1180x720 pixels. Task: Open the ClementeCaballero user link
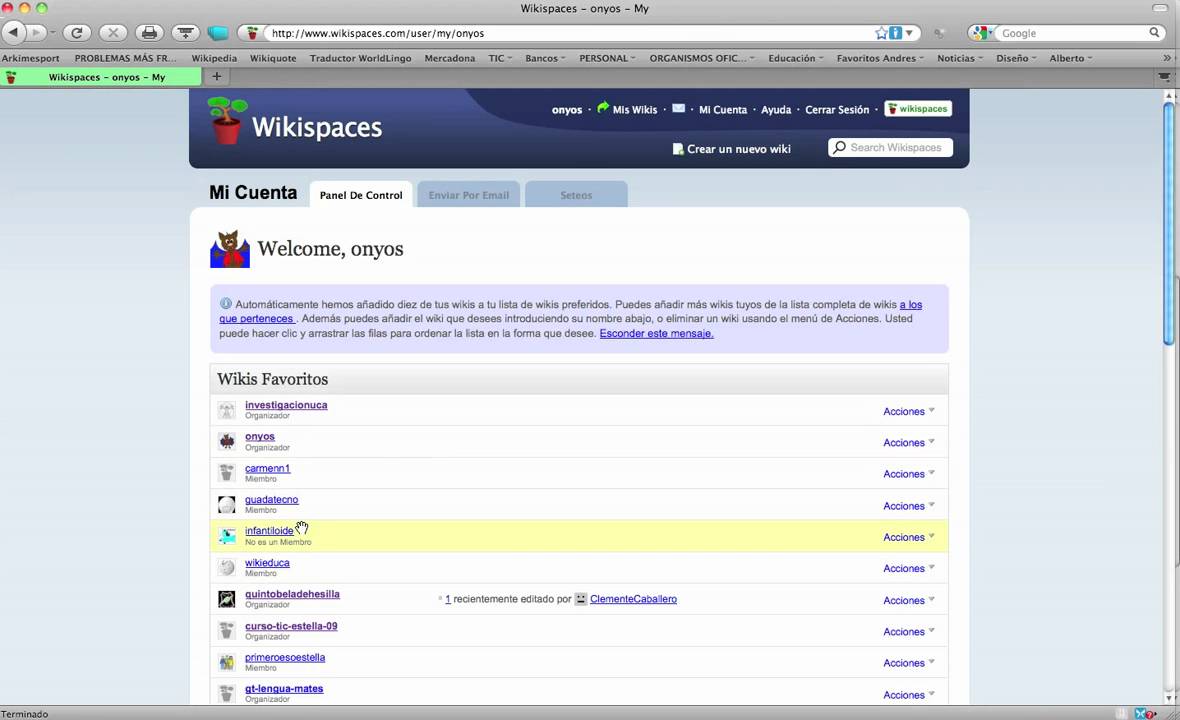pos(633,599)
